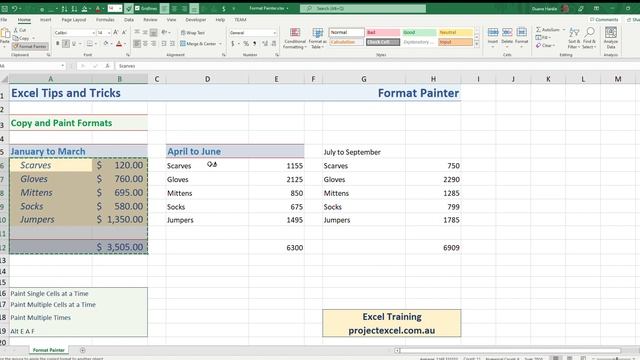Increase font size with the larger A icon
Screen dimensions: 640x360
click(x=116, y=33)
